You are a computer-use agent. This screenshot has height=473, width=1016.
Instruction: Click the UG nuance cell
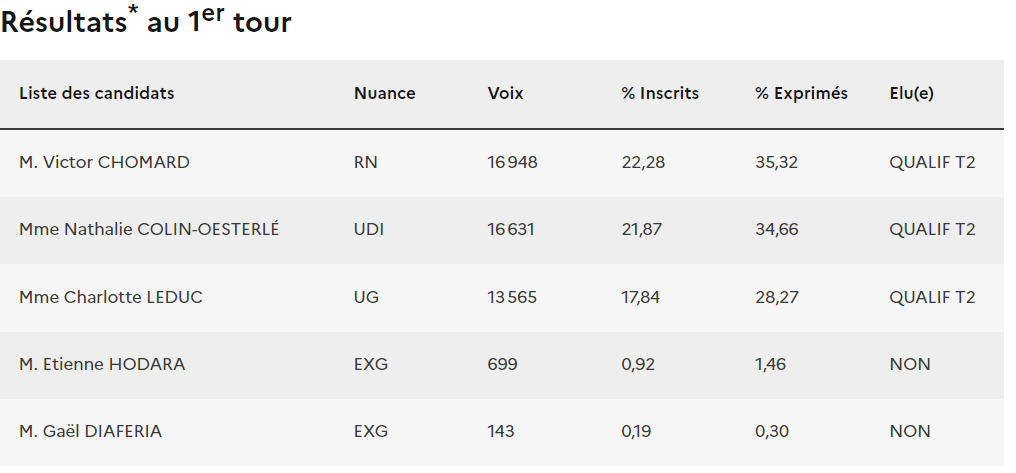click(367, 297)
